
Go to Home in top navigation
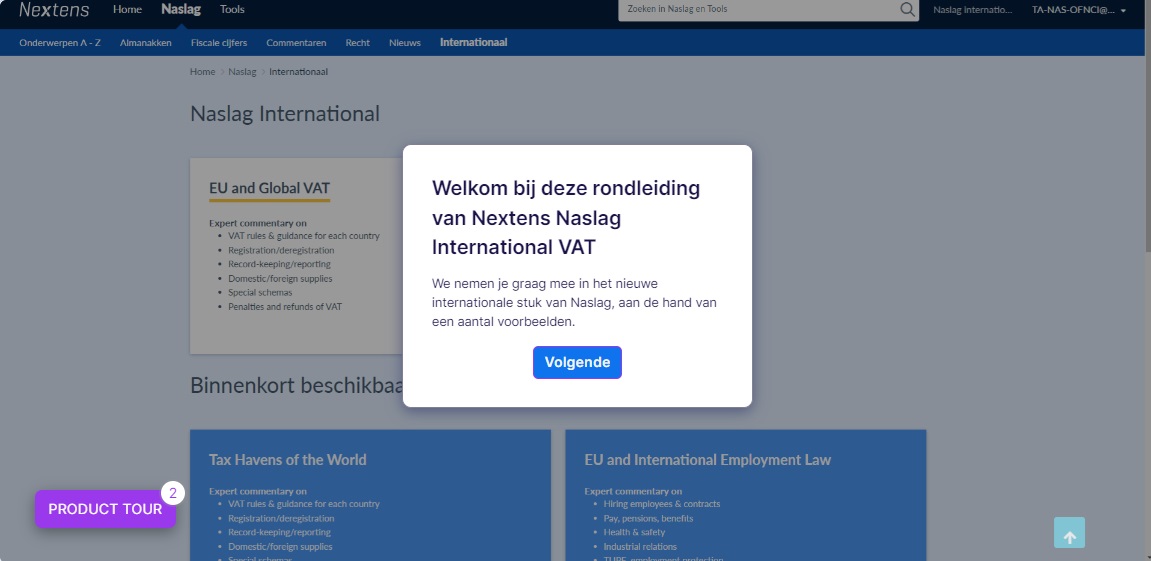[x=127, y=10]
